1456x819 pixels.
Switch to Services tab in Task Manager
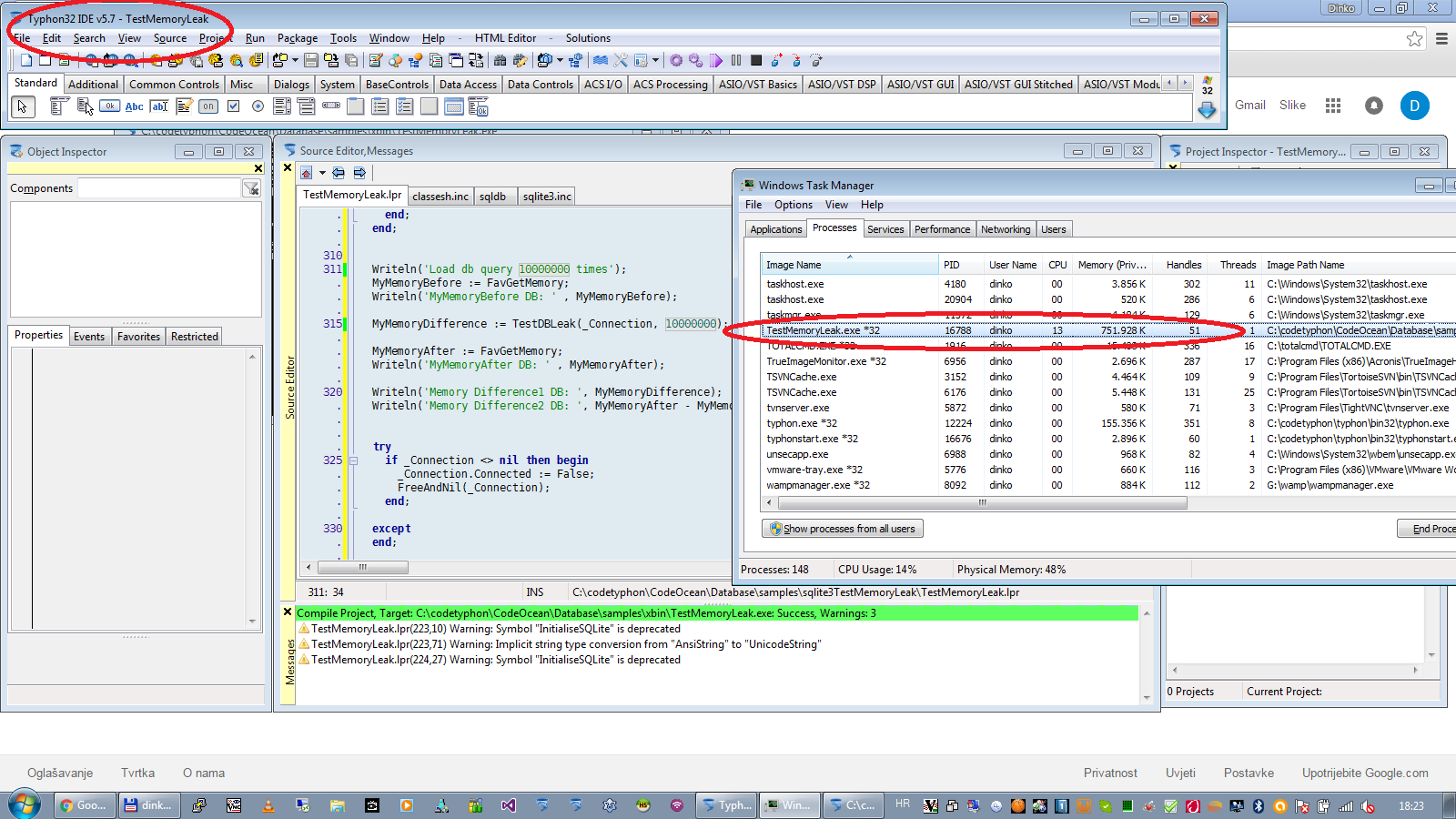885,229
